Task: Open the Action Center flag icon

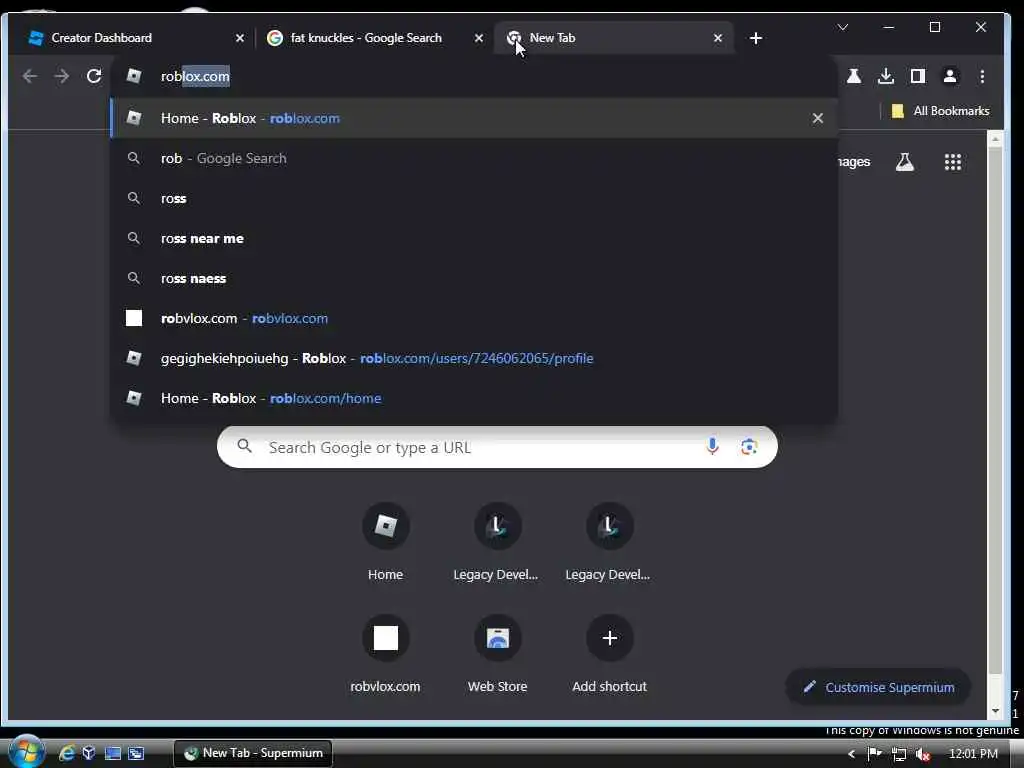Action: tap(874, 754)
